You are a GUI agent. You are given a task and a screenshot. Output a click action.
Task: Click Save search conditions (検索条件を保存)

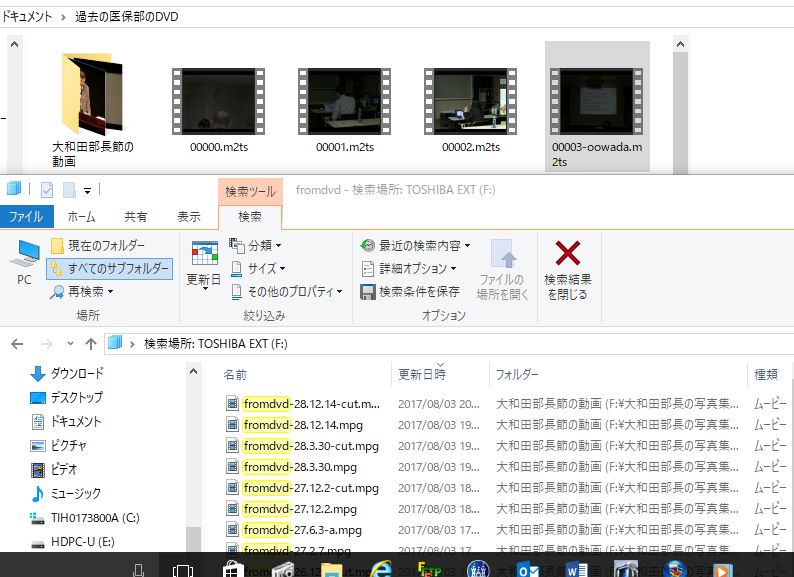(410, 292)
